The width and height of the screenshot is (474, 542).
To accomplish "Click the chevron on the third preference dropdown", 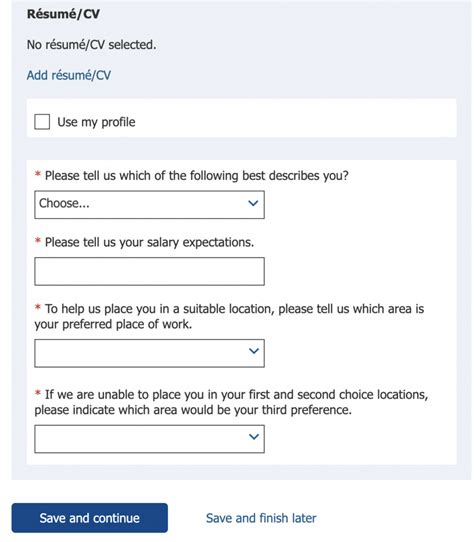I will (254, 437).
